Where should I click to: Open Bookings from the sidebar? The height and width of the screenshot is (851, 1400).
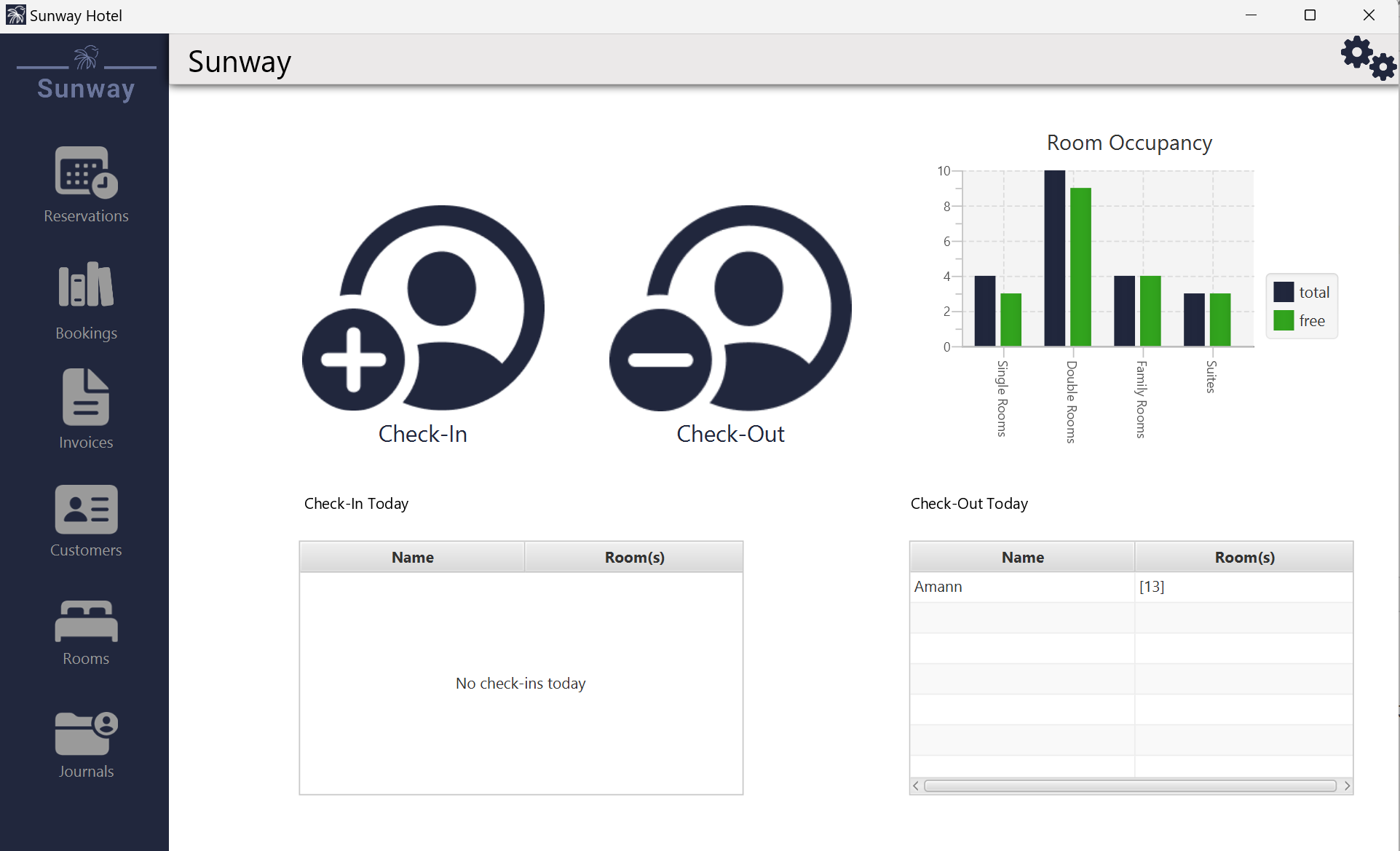point(86,285)
